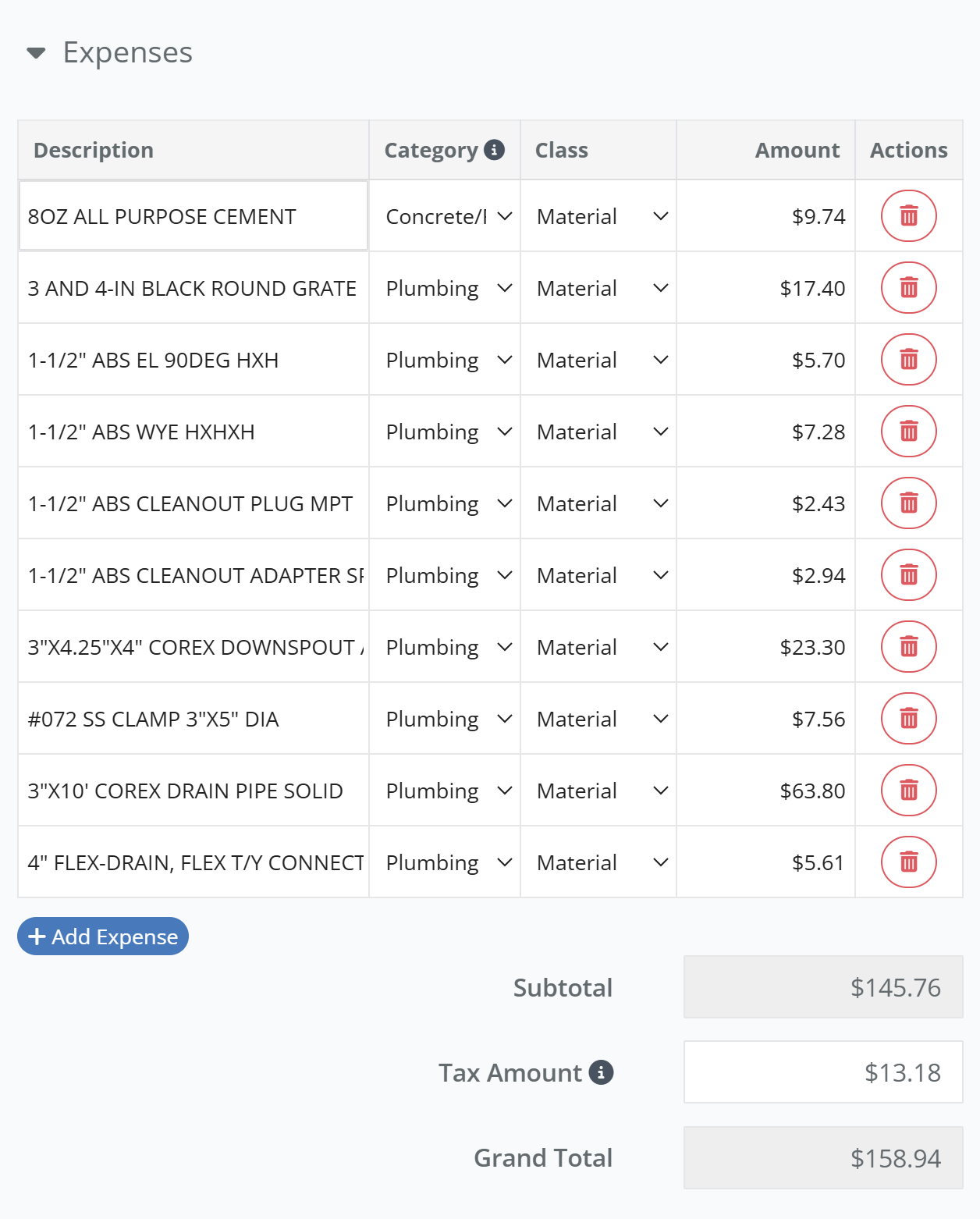Remove the 4" FLEX-DRAIN expense row

908,862
